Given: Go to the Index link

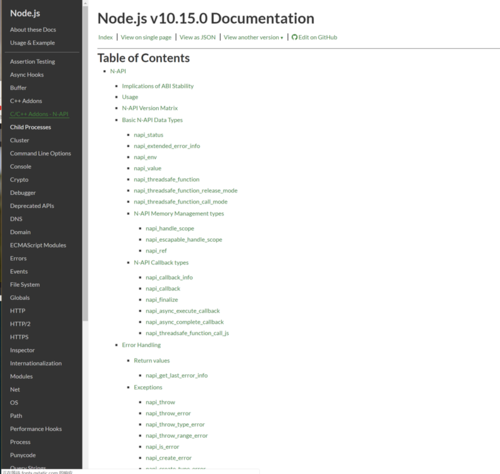Looking at the screenshot, I should [x=105, y=37].
